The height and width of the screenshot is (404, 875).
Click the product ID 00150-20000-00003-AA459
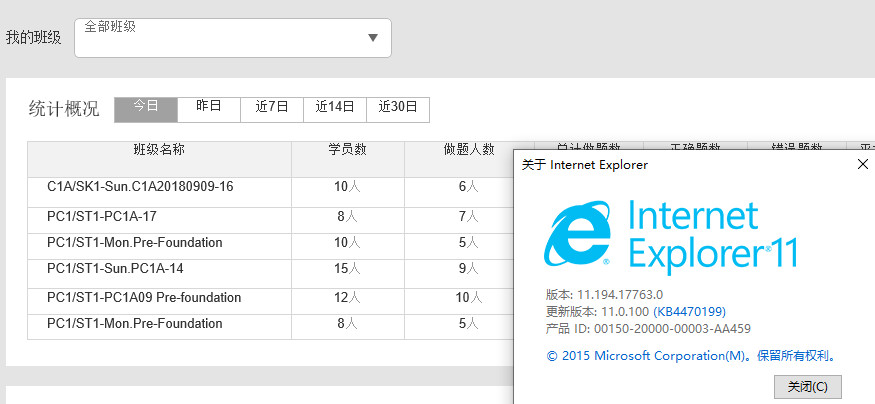click(x=672, y=328)
